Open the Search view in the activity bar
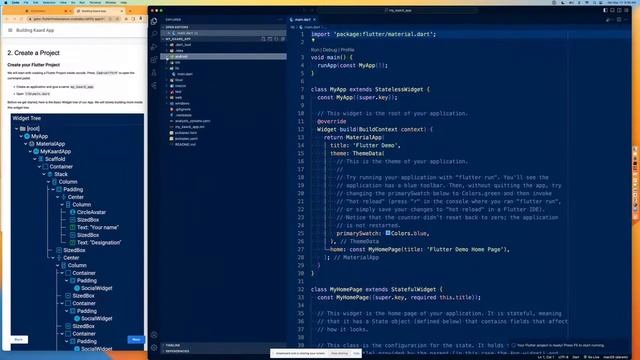 (154, 33)
